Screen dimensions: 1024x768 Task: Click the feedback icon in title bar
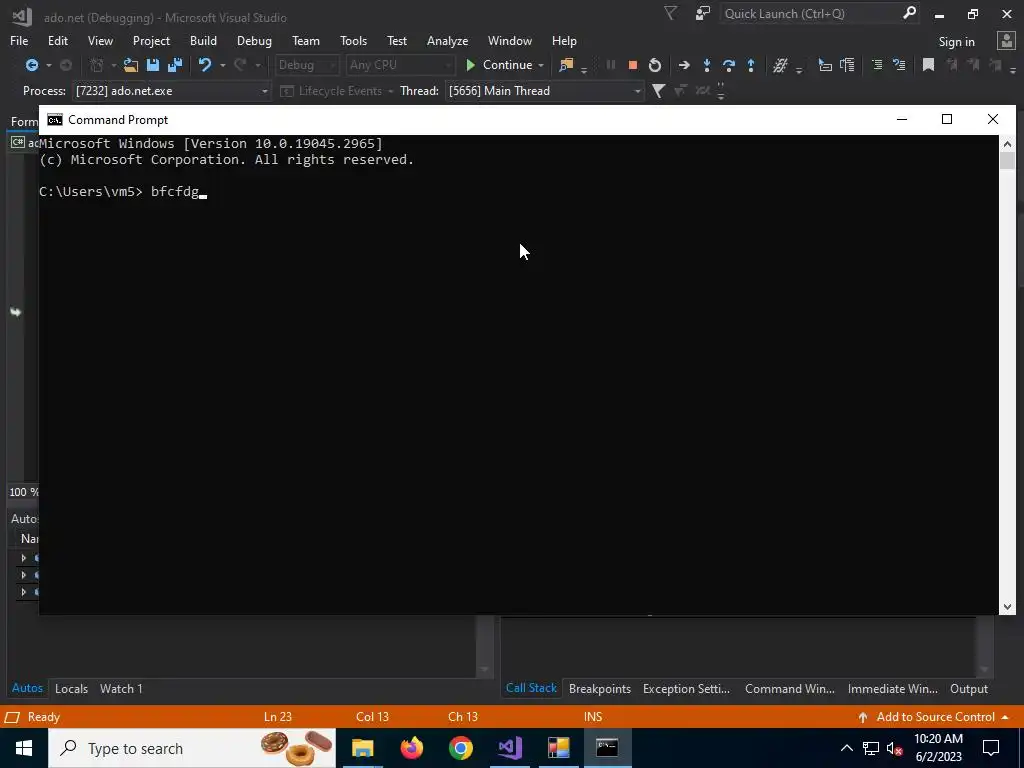[703, 13]
